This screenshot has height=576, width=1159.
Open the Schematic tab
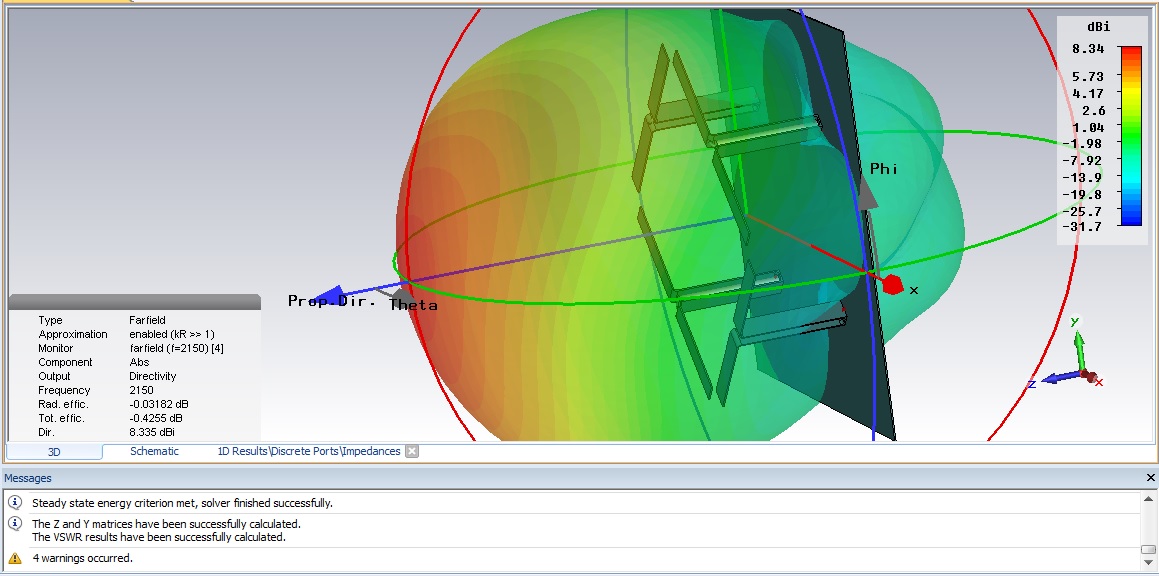(154, 451)
